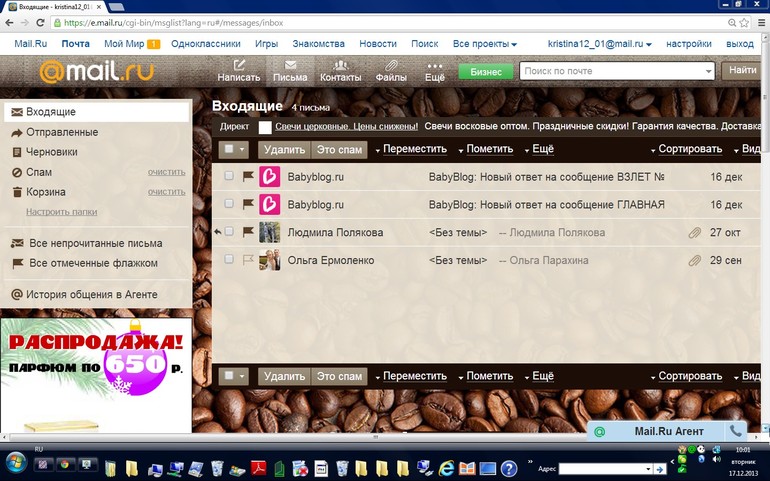The height and width of the screenshot is (481, 770).
Task: Click the @mail.ru logo
Action: tap(96, 71)
